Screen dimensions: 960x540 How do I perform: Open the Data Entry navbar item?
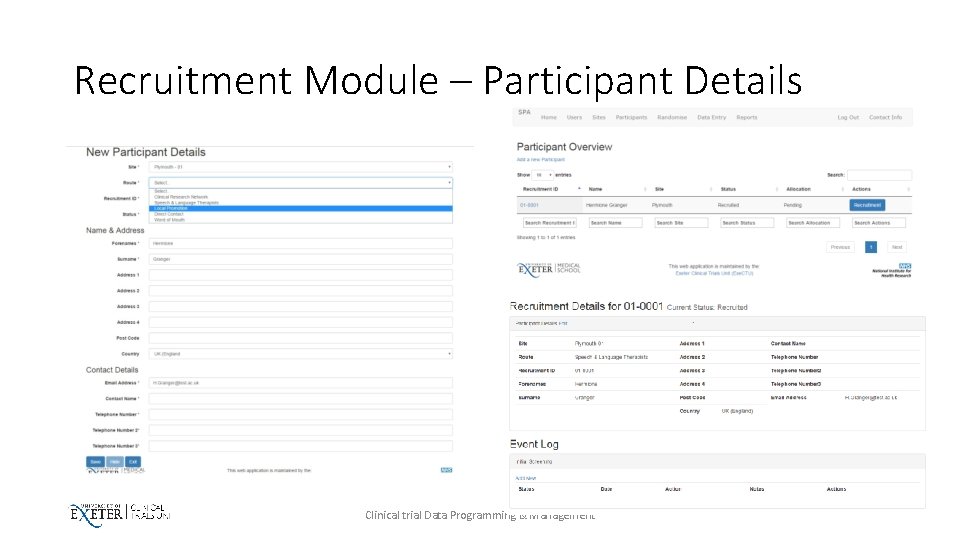711,118
